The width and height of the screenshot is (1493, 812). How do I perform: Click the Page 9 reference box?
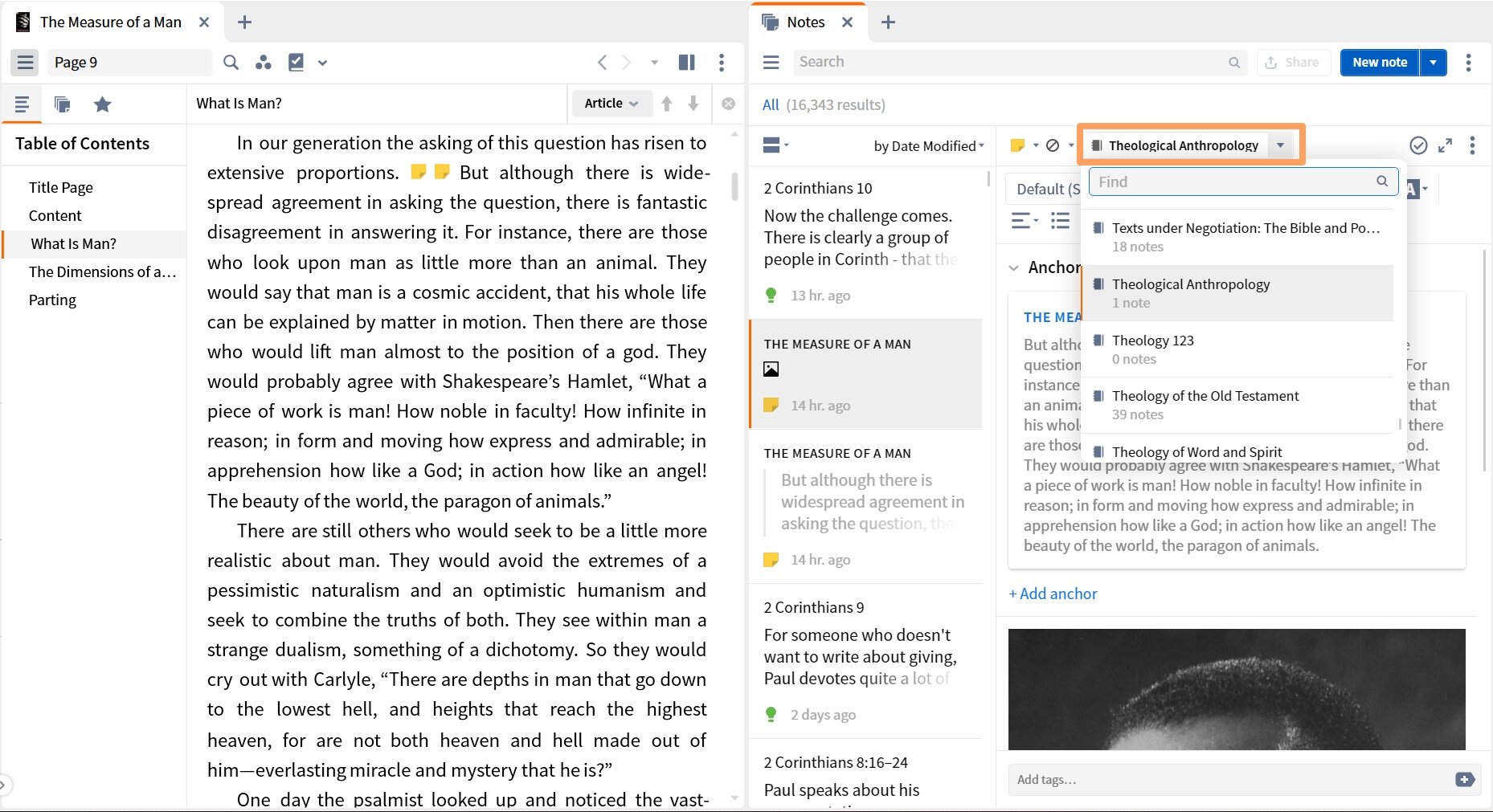[x=129, y=62]
